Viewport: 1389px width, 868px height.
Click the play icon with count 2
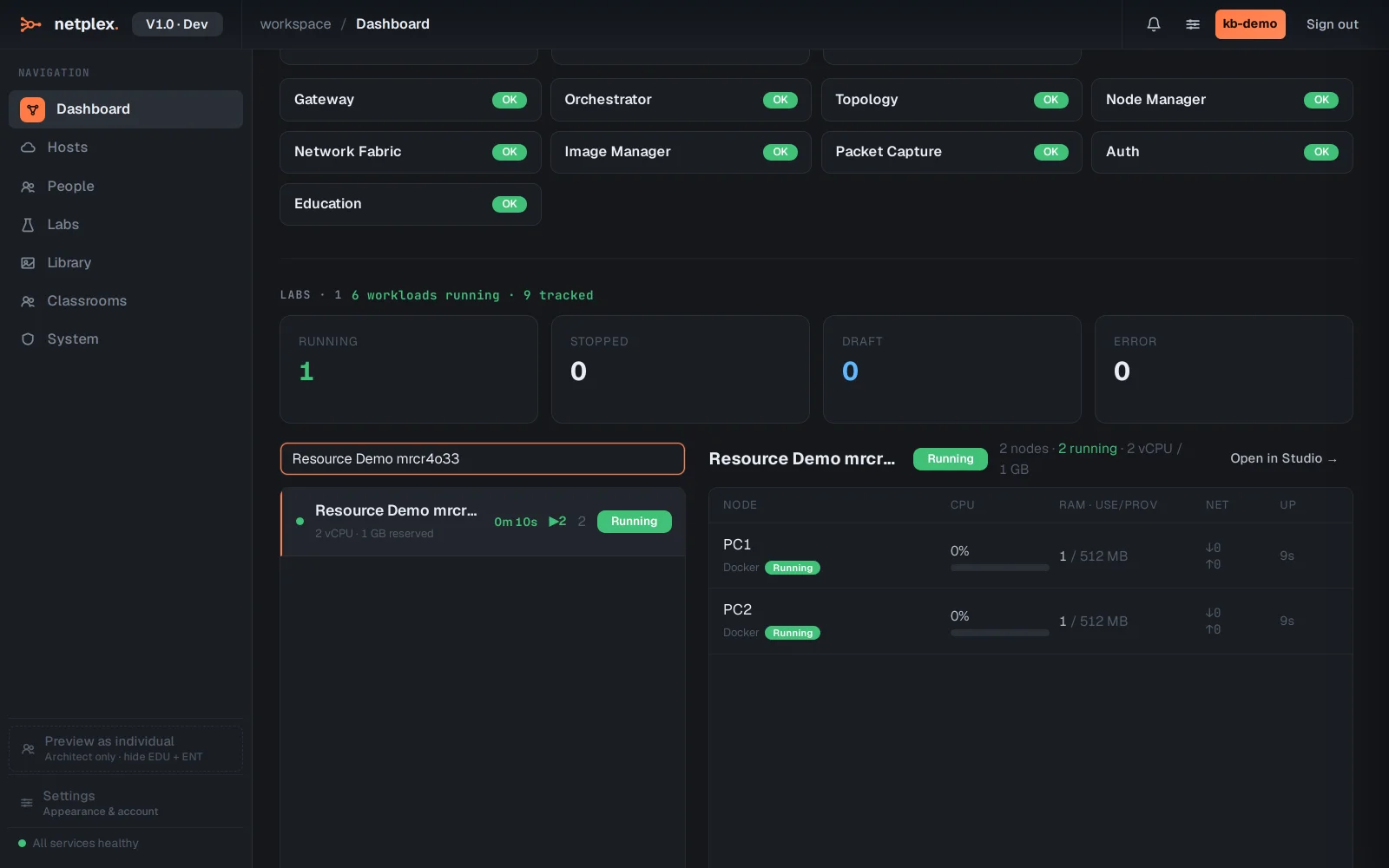557,521
